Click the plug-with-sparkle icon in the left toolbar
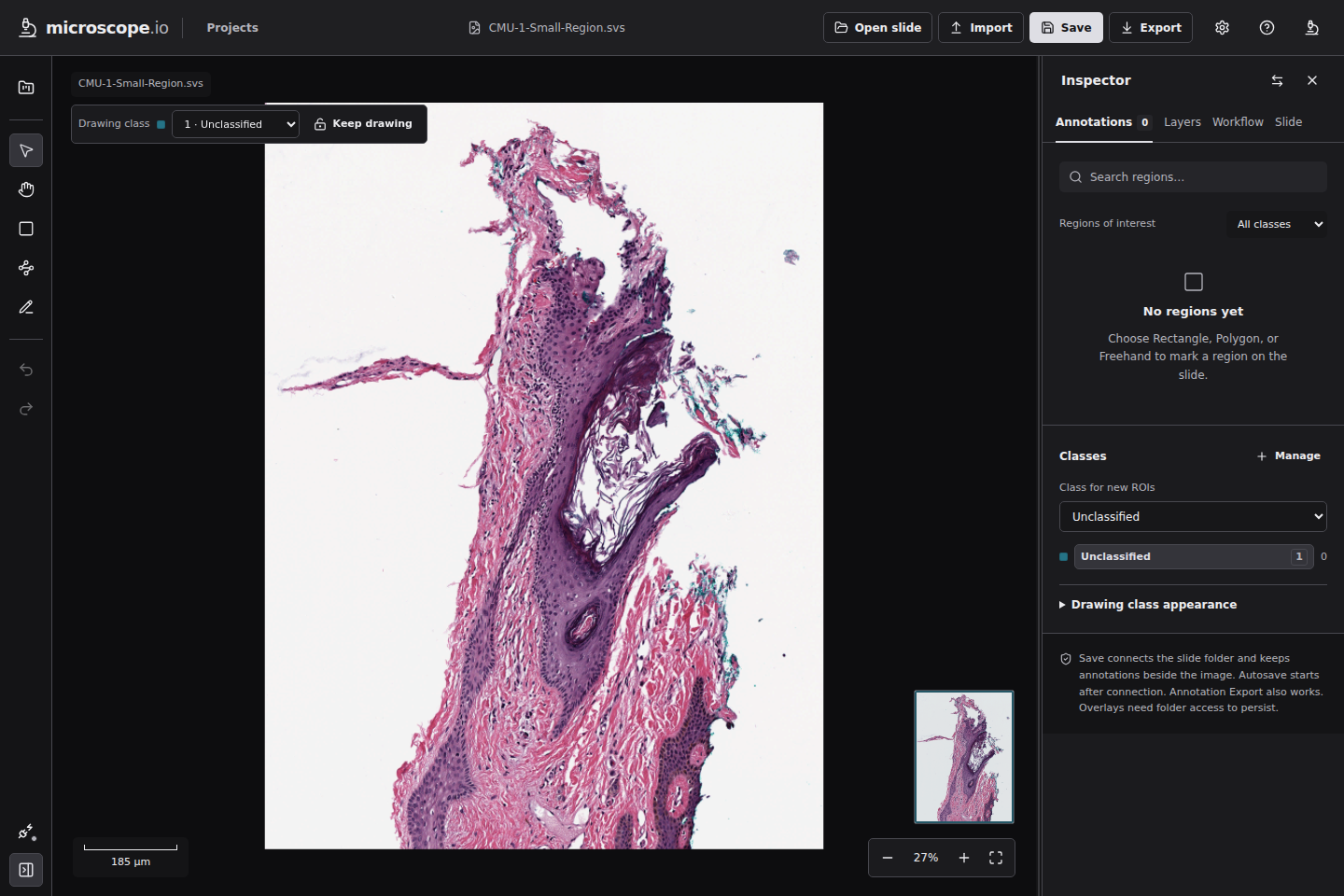This screenshot has width=1344, height=896. tap(26, 832)
